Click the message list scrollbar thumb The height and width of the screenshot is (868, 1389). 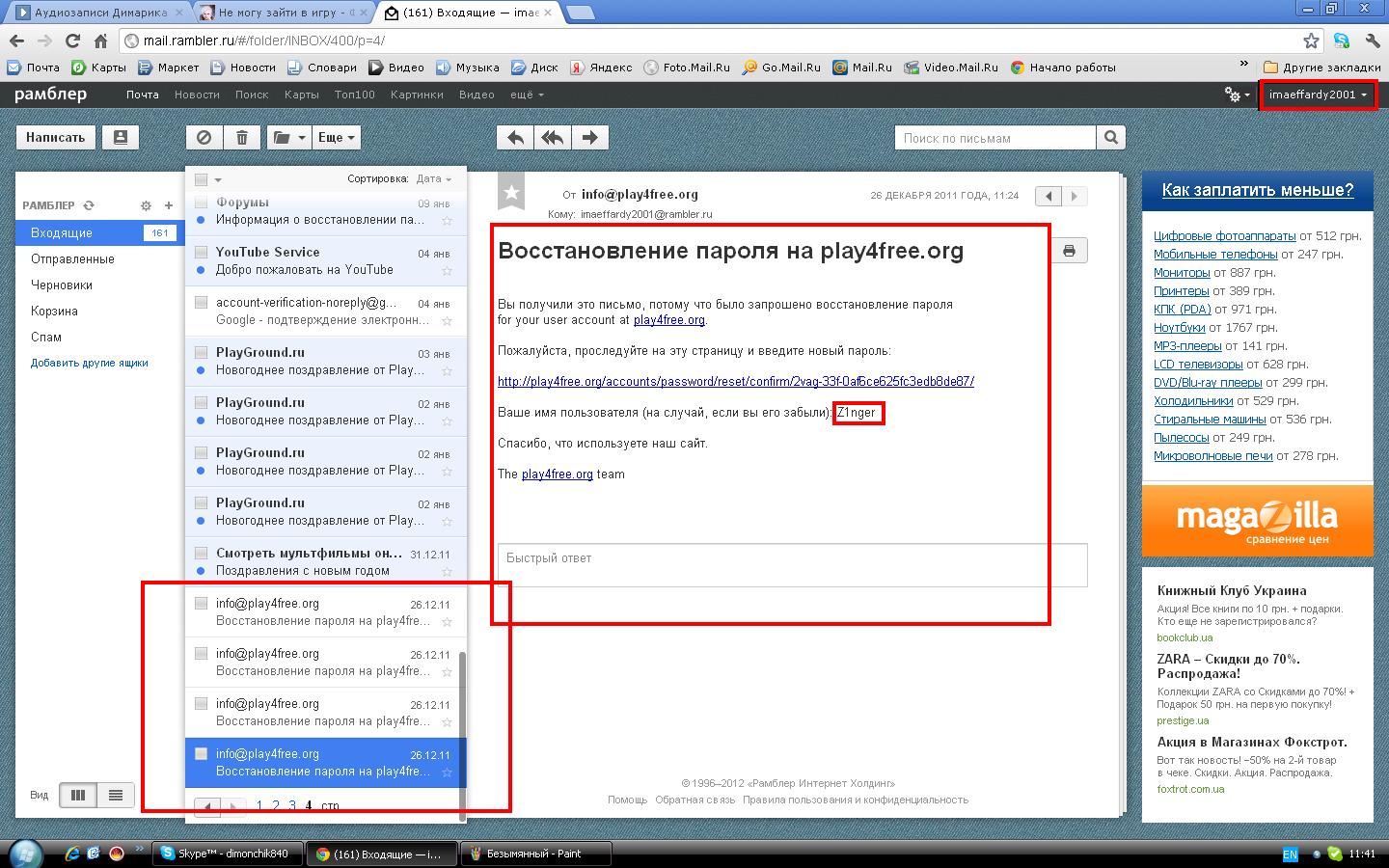coord(462,737)
